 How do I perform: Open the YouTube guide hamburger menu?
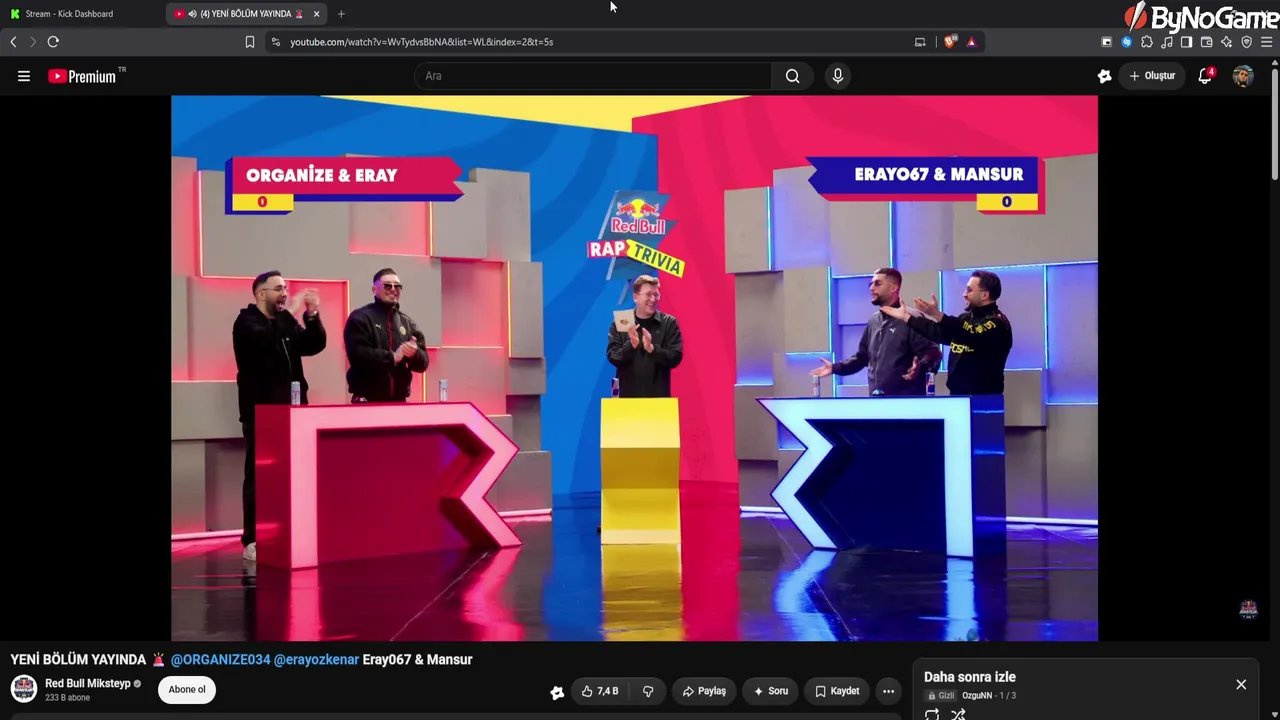[24, 76]
